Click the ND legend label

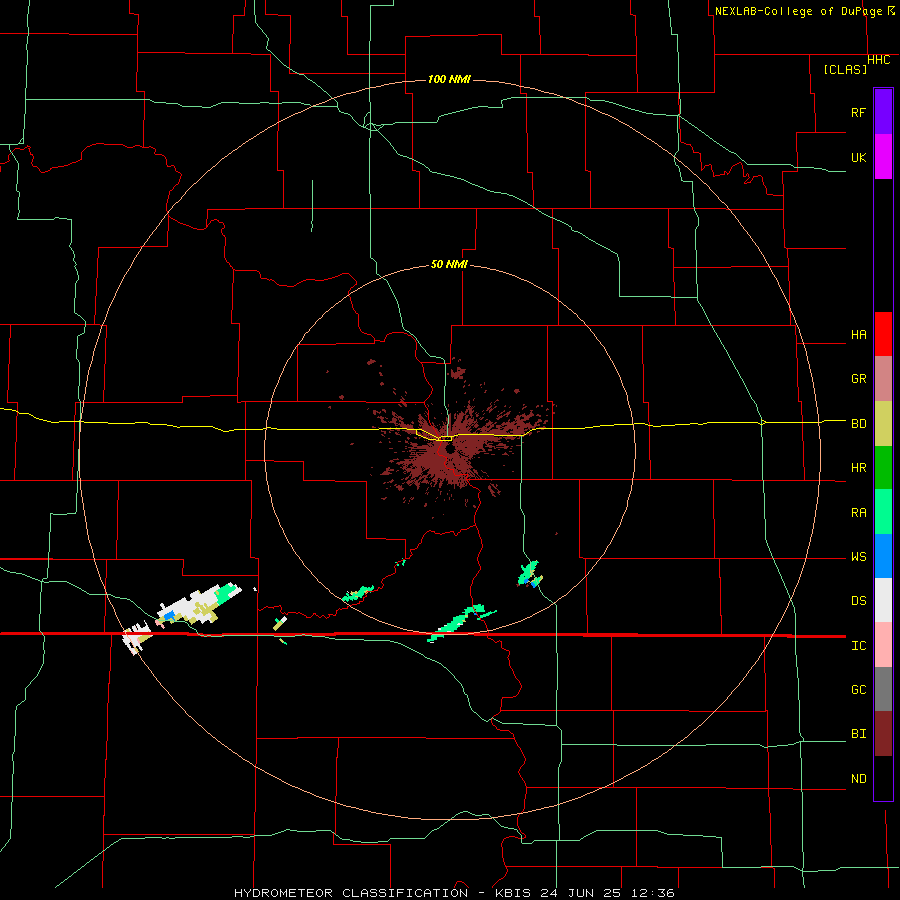point(858,779)
